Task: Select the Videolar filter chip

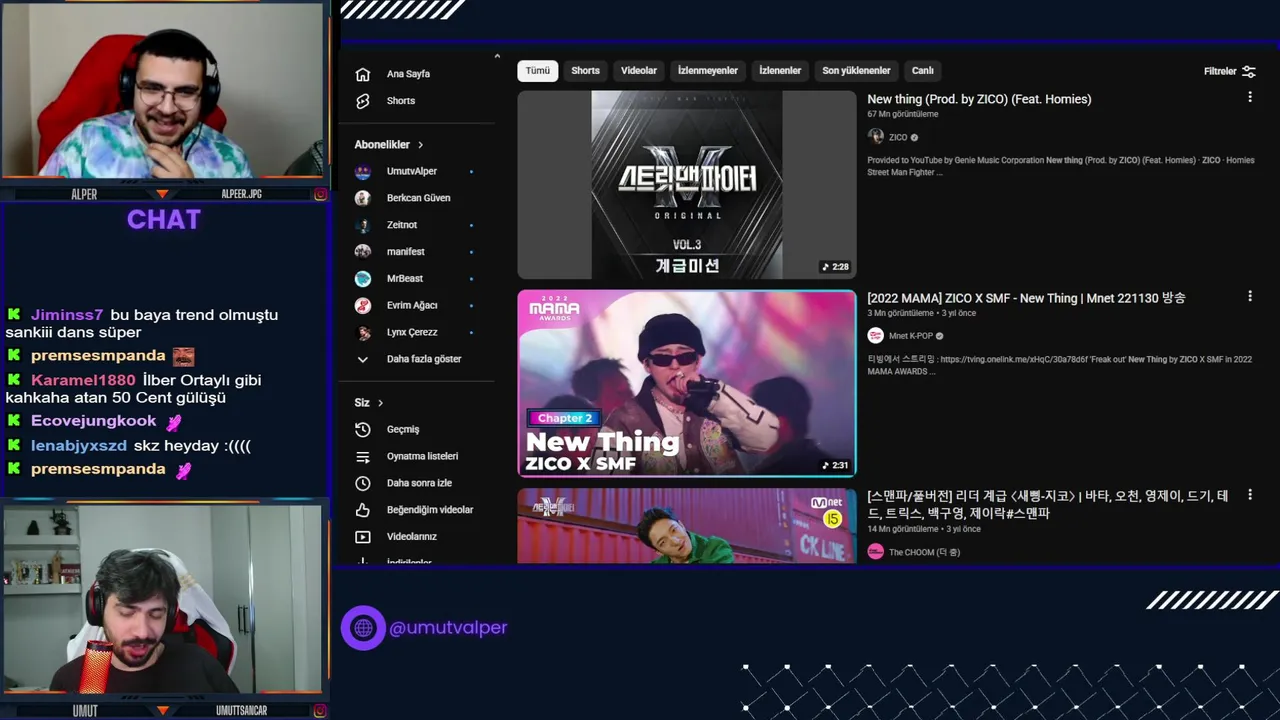Action: tap(639, 71)
